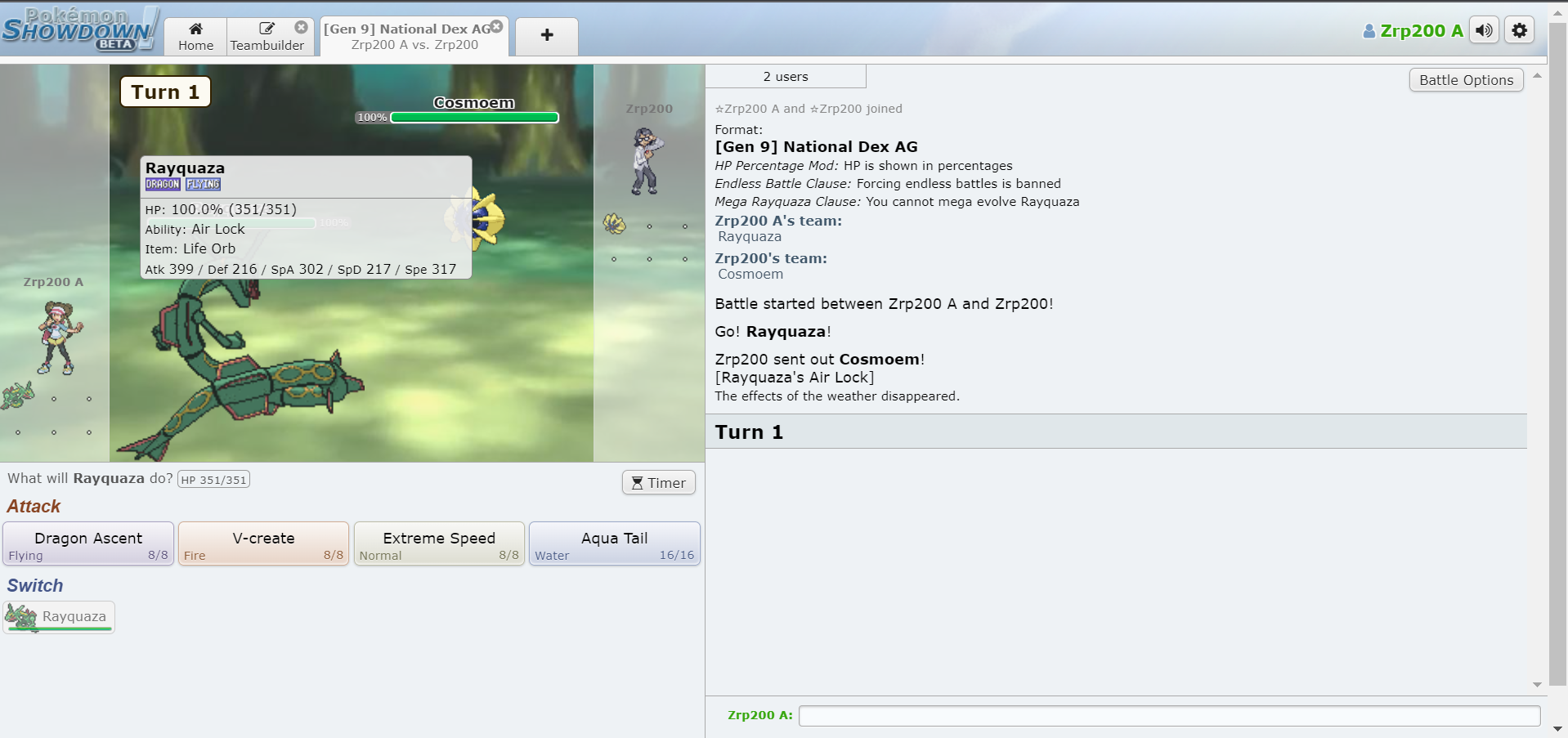Click chat log scroll down arrow
Image resolution: width=1568 pixels, height=738 pixels.
click(x=1537, y=685)
